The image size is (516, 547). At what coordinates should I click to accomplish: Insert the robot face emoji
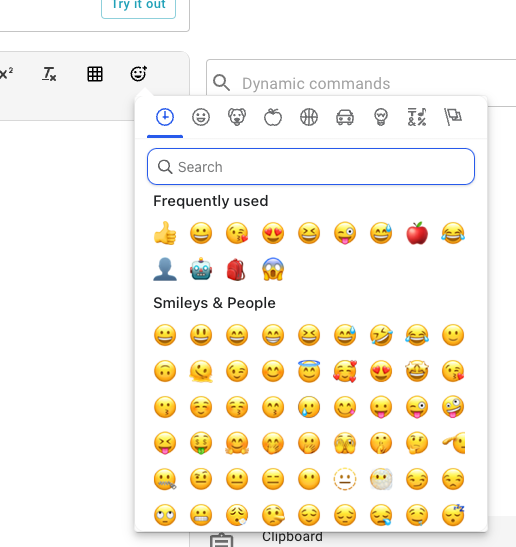(201, 269)
